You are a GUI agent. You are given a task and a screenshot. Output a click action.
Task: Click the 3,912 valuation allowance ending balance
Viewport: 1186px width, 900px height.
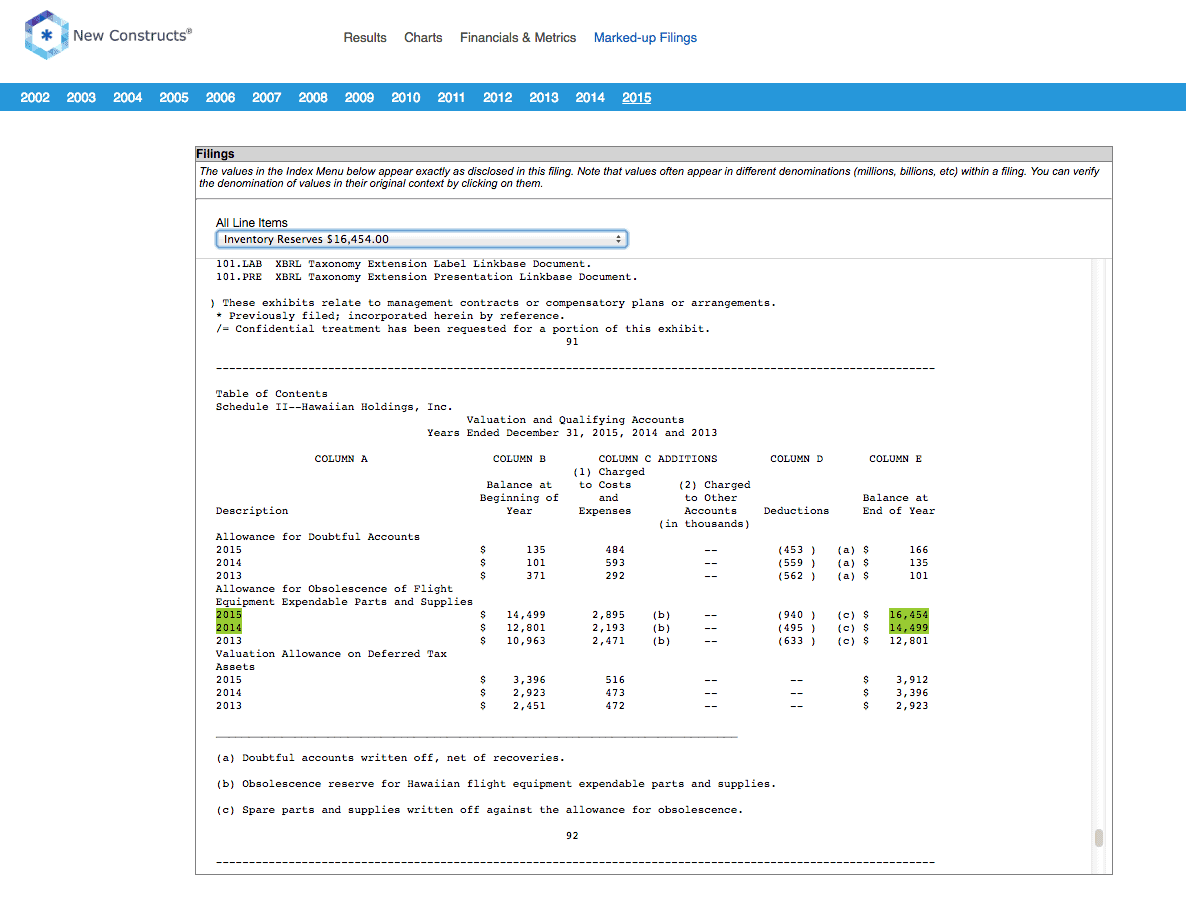pos(911,680)
